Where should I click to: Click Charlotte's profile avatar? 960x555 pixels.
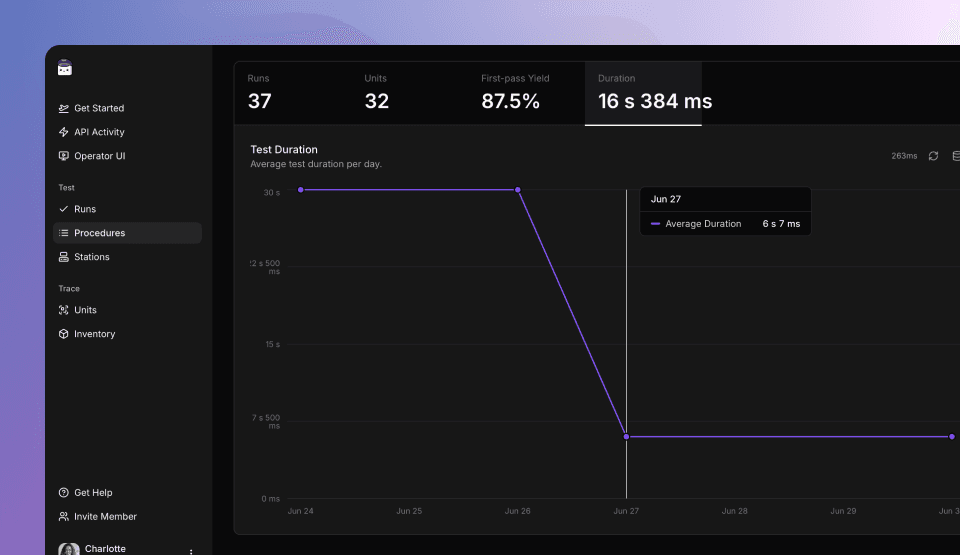tap(69, 549)
